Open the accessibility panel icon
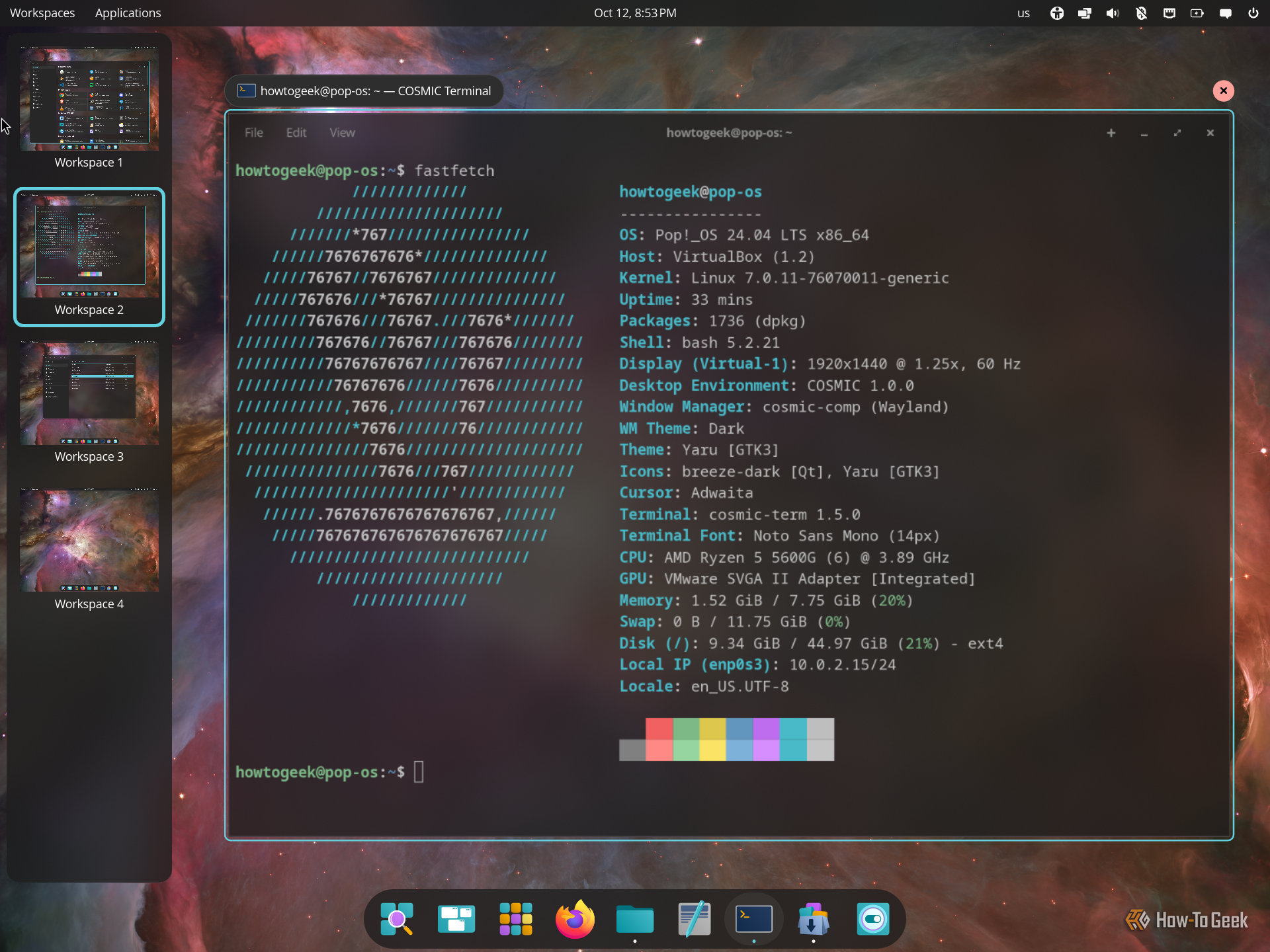The height and width of the screenshot is (952, 1270). tap(1057, 13)
